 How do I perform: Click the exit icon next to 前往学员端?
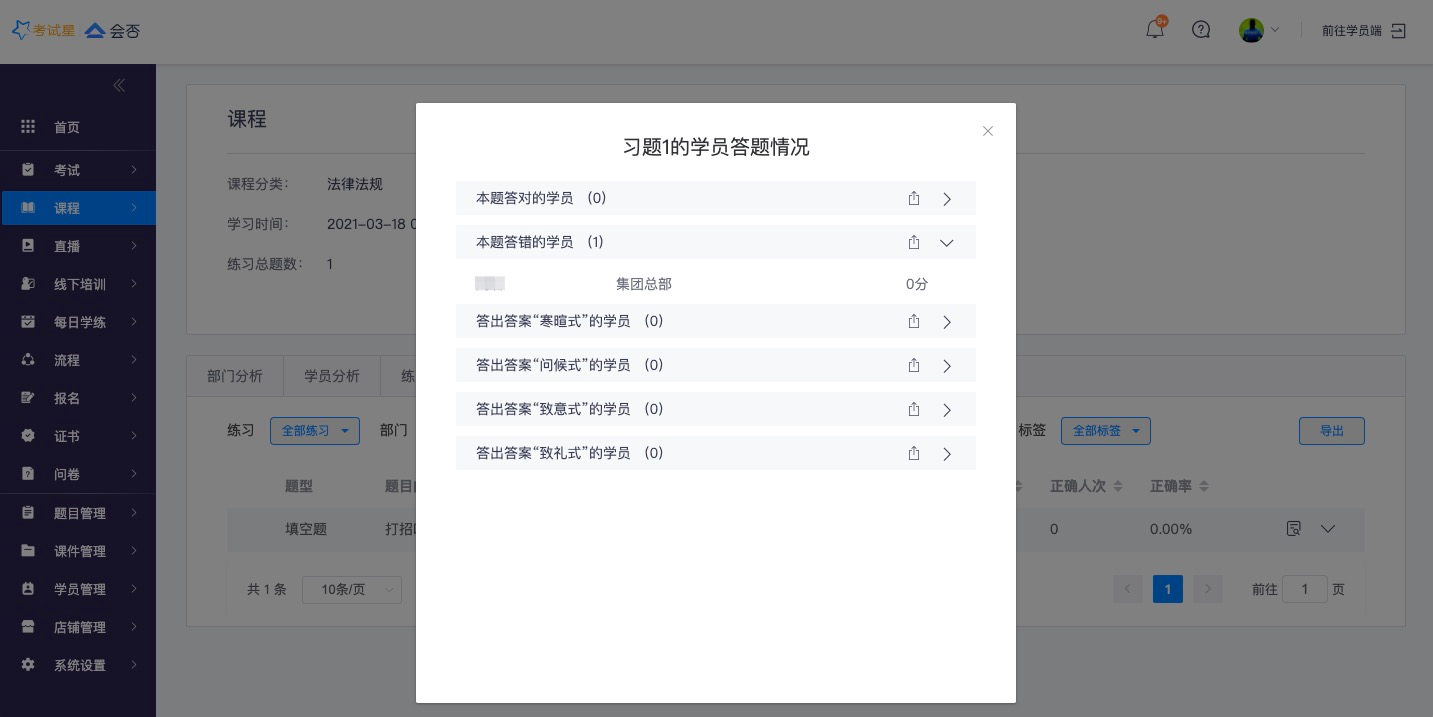coord(1398,31)
